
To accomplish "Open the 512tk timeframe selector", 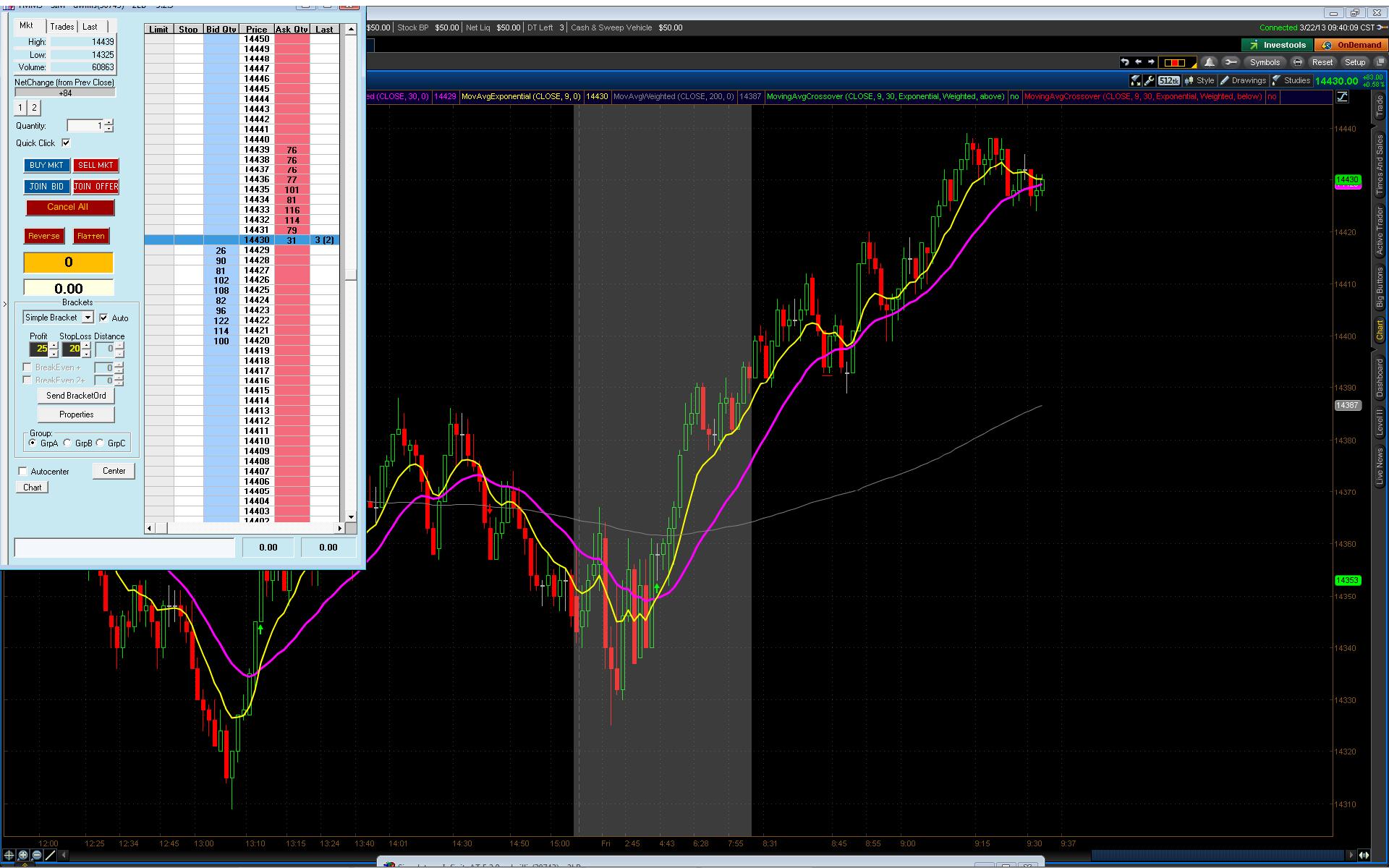I will point(1168,81).
